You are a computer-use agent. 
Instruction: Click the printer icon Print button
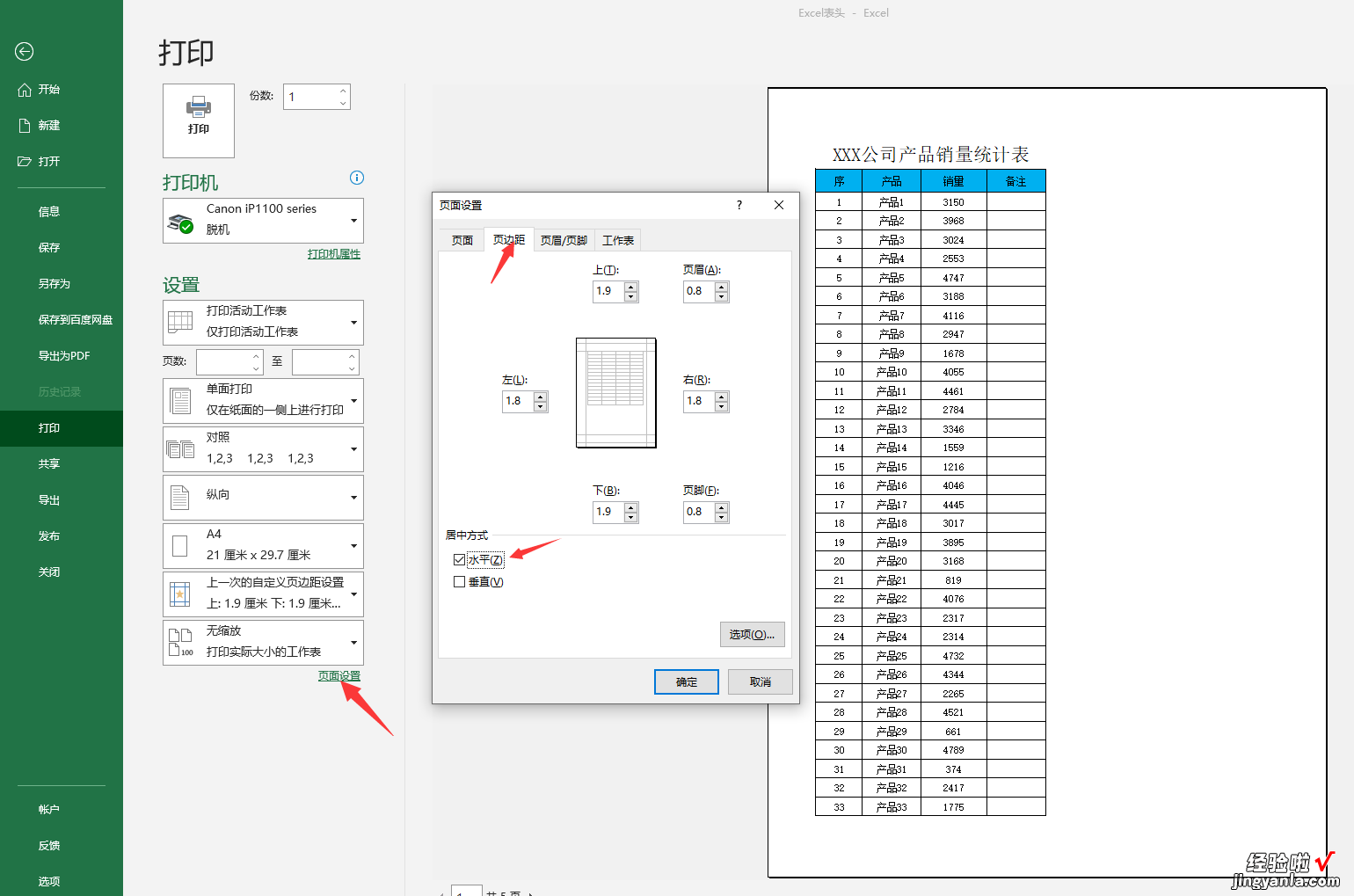[199, 120]
